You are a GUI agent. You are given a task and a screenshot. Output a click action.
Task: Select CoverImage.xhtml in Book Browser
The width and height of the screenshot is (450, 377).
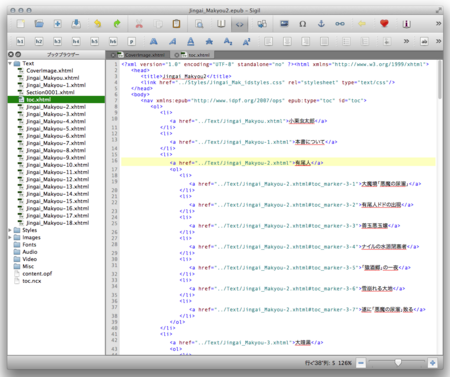coord(50,71)
